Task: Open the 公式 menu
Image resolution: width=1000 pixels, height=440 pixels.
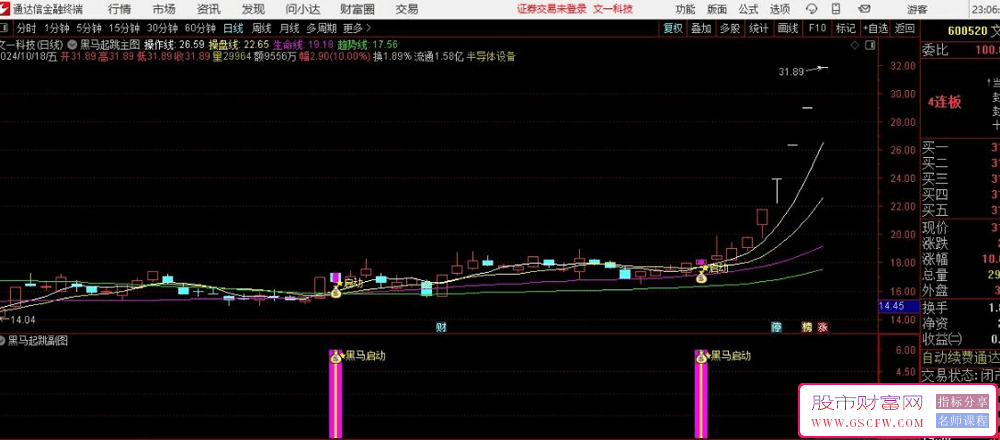Action: (748, 9)
